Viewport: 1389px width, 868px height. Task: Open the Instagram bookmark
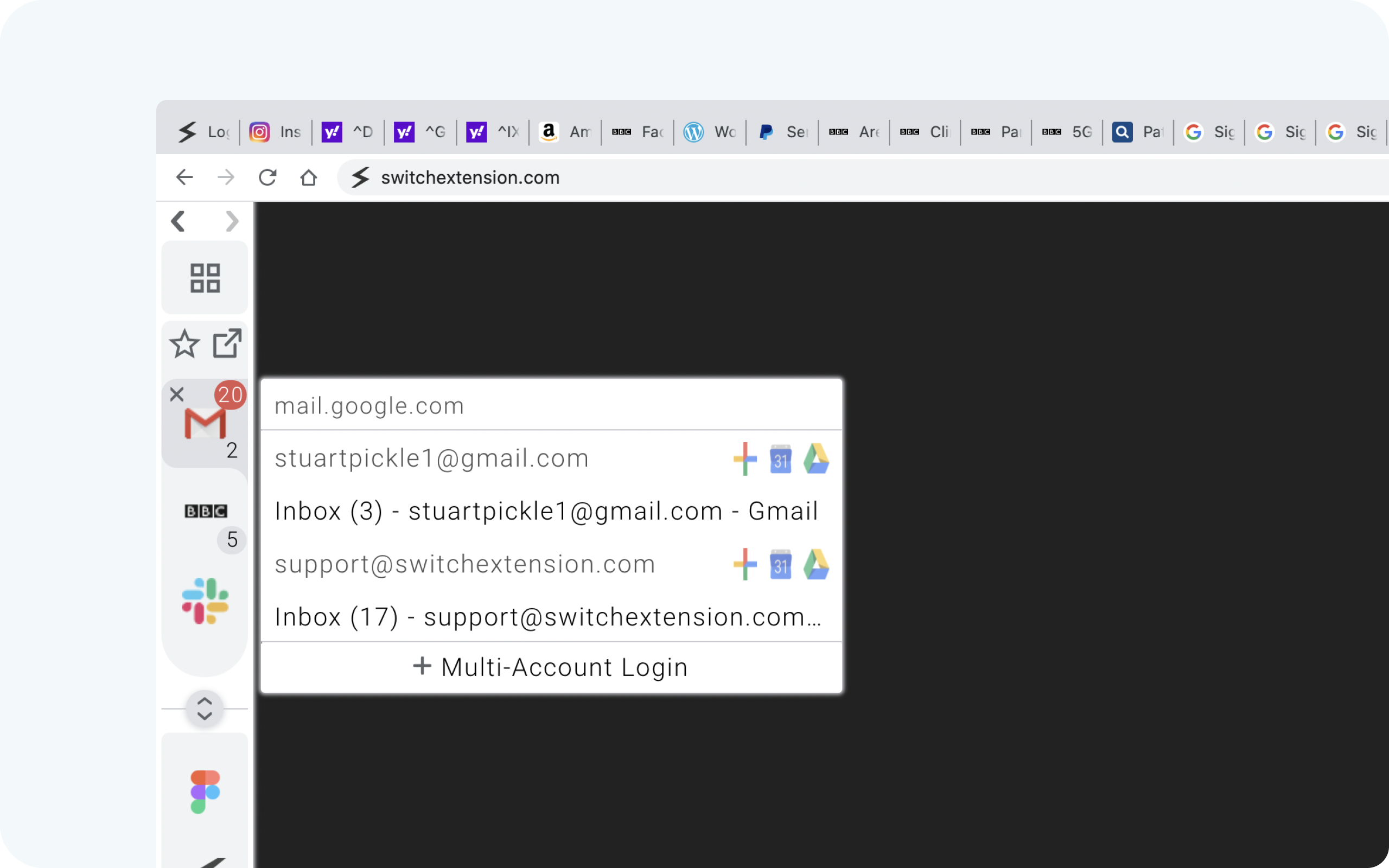[275, 131]
